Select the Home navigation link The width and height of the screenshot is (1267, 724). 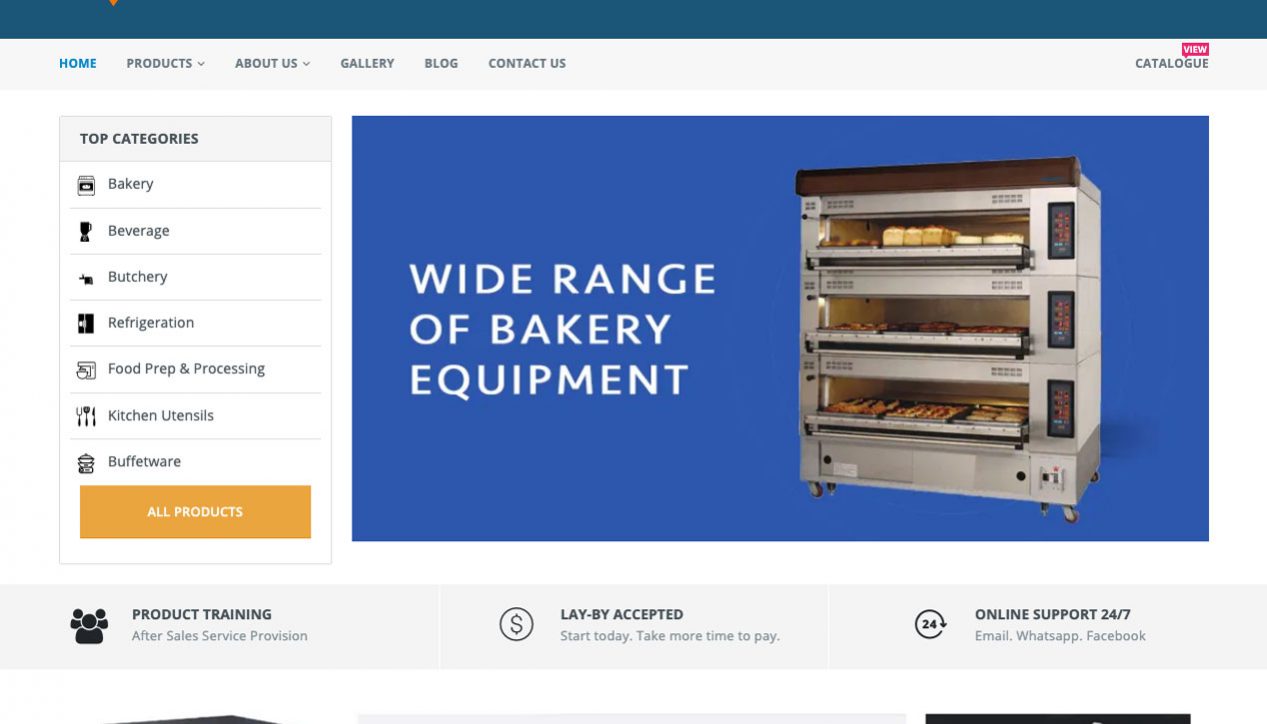[78, 63]
